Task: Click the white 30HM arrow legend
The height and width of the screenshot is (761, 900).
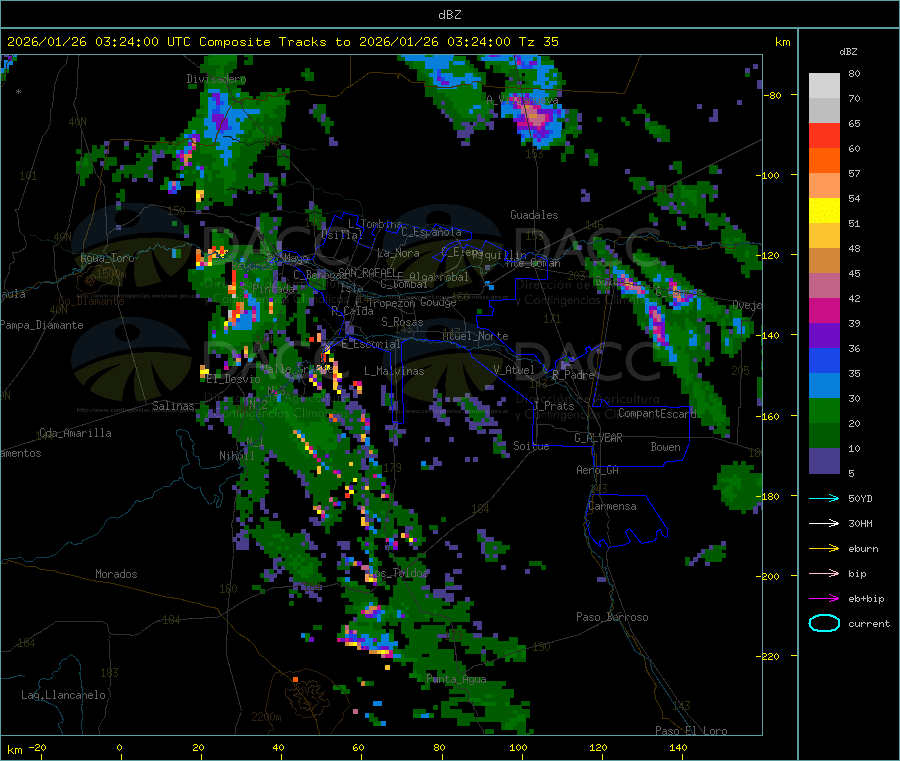Action: pos(824,523)
